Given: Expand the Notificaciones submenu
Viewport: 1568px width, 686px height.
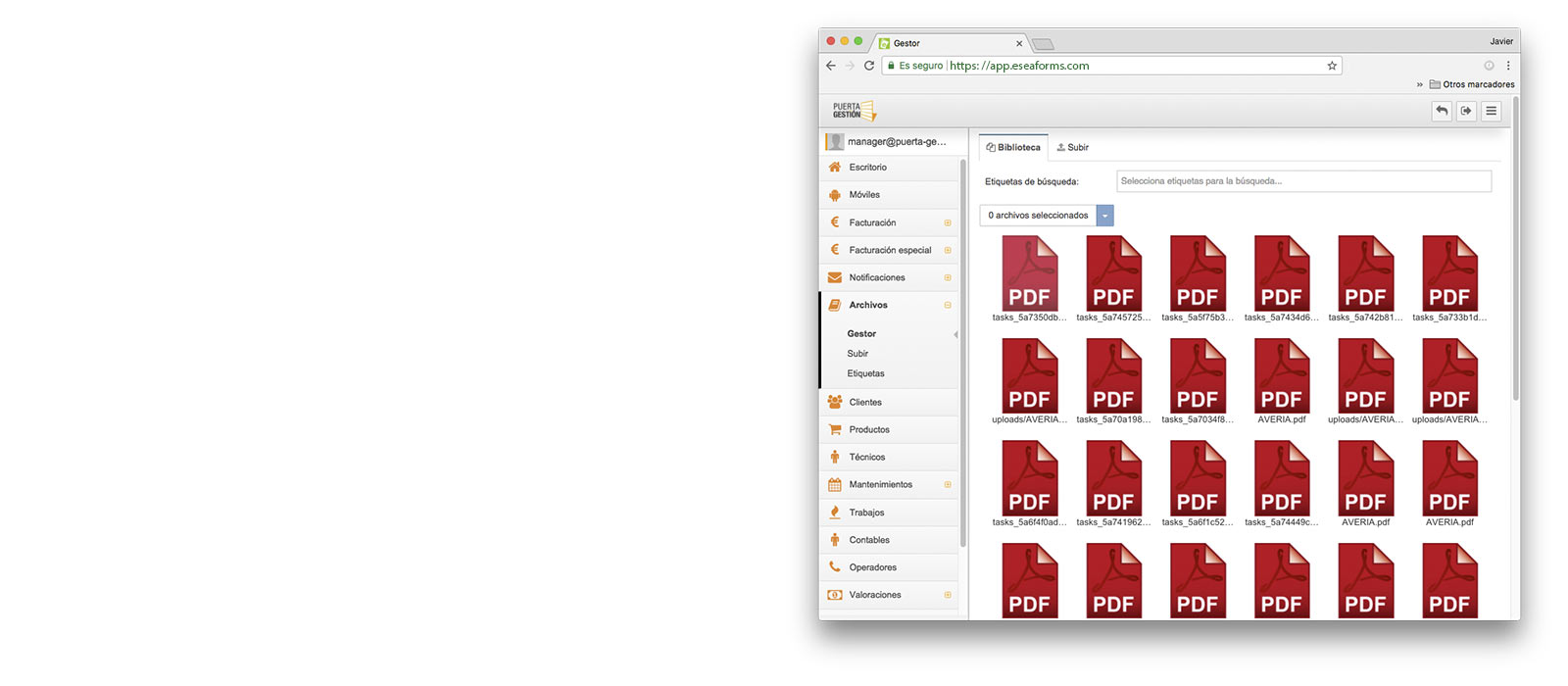Looking at the screenshot, I should click(948, 277).
